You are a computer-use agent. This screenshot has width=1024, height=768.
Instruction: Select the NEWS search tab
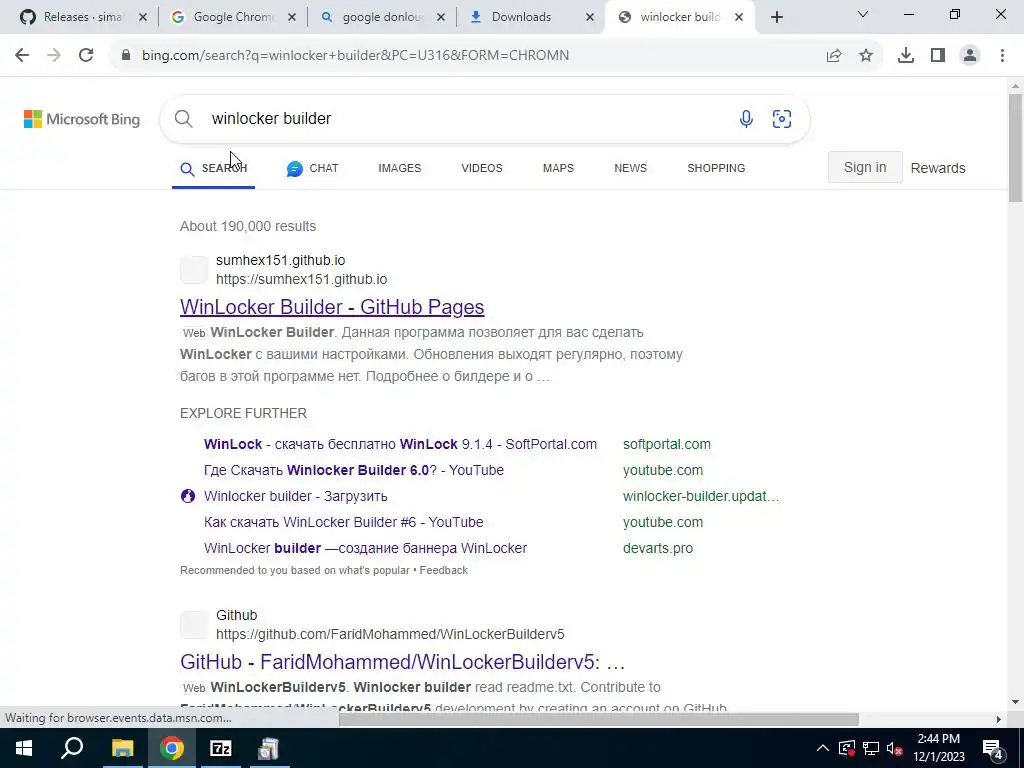pyautogui.click(x=630, y=168)
